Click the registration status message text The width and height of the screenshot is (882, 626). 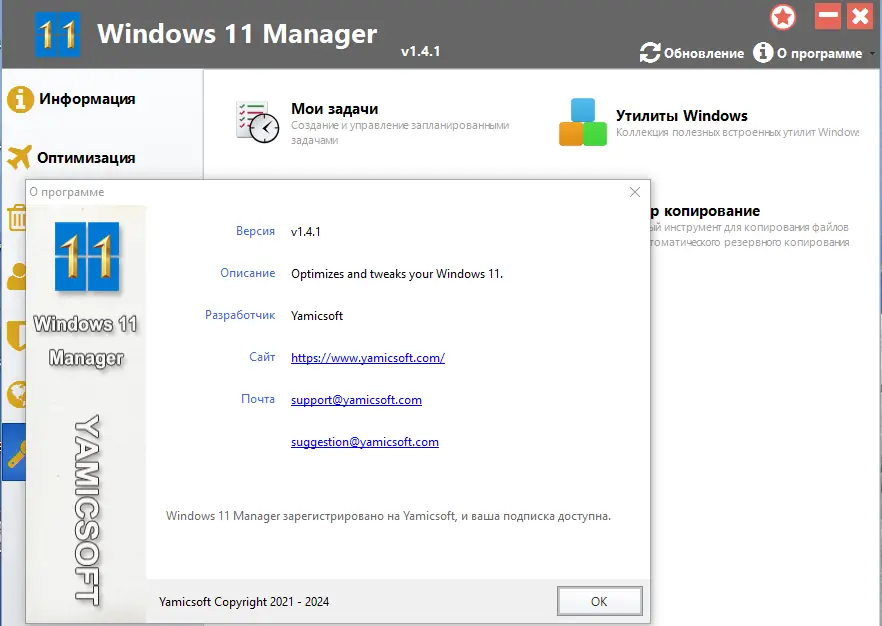point(388,516)
